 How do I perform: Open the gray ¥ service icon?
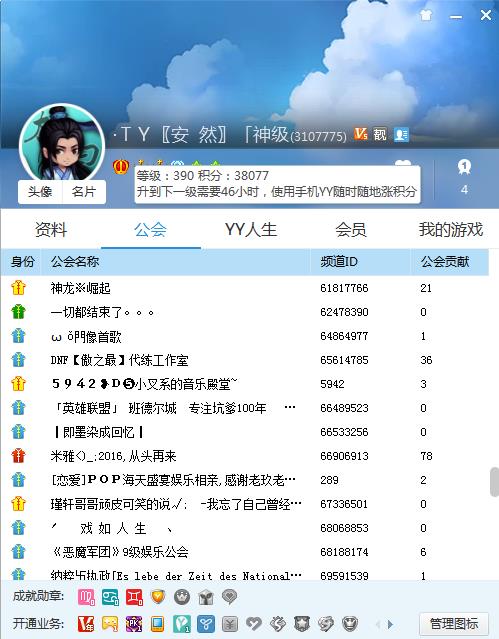pos(230,624)
